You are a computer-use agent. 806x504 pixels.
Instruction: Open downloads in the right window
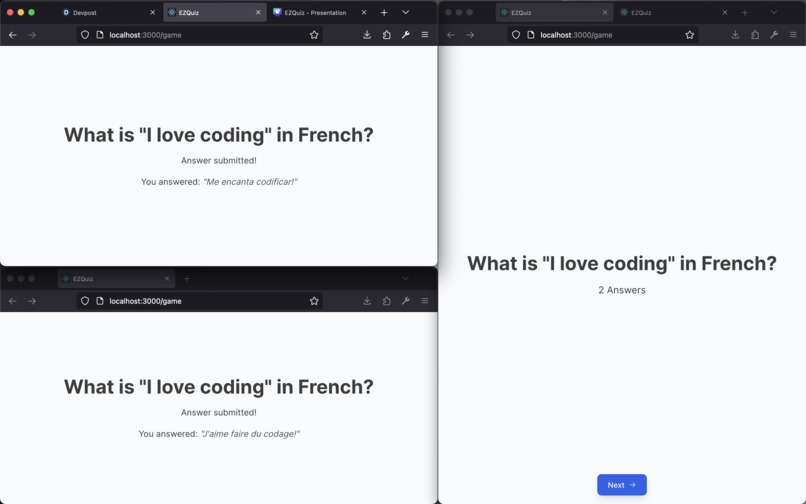736,35
